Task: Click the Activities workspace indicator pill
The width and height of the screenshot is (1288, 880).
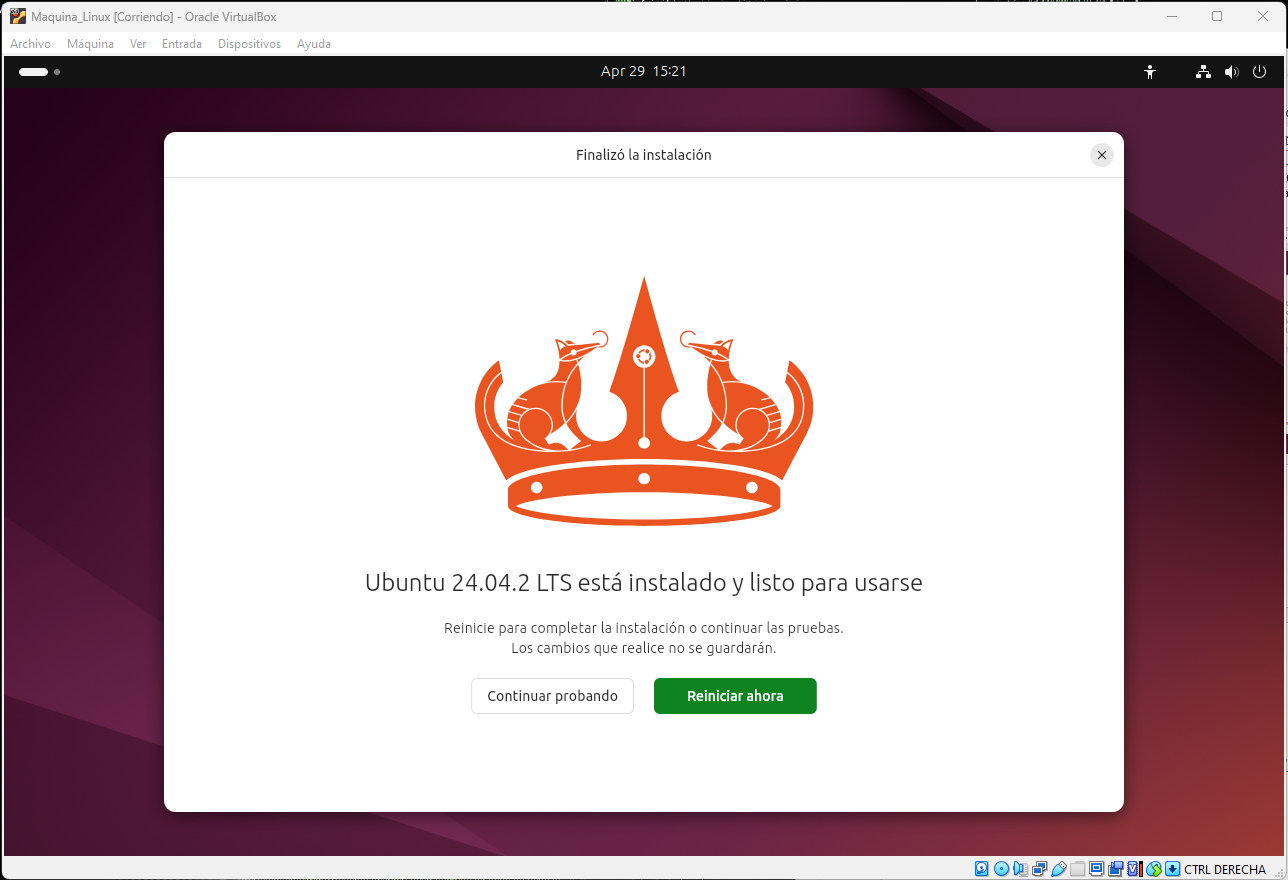Action: (34, 72)
